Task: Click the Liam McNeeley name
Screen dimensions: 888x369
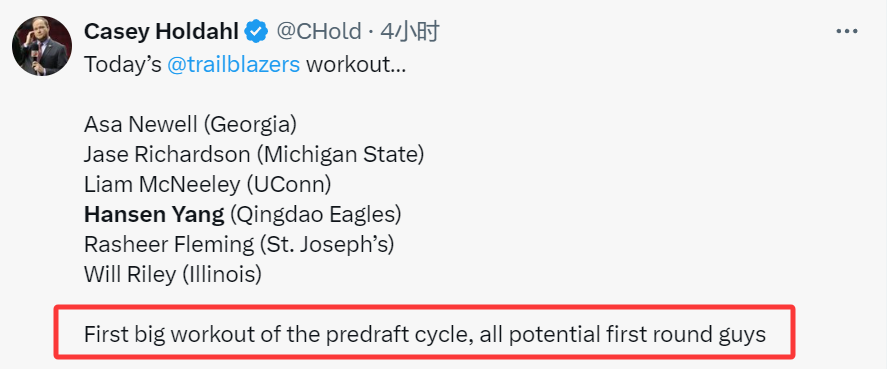Action: pos(163,184)
